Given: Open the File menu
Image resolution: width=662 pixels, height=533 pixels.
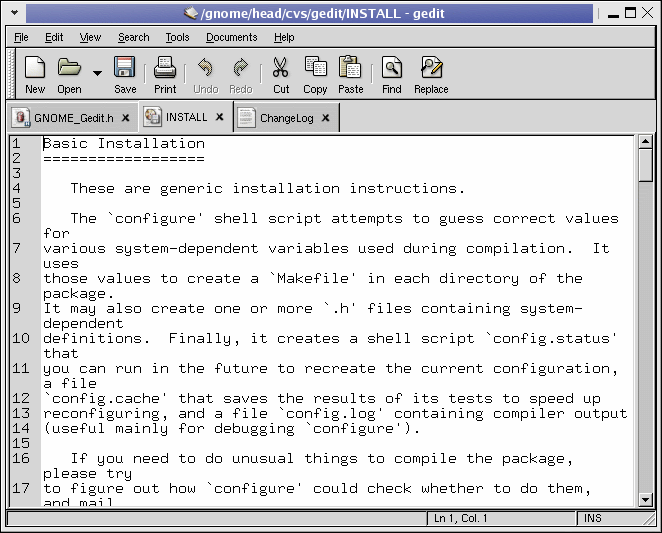Looking at the screenshot, I should coord(21,37).
